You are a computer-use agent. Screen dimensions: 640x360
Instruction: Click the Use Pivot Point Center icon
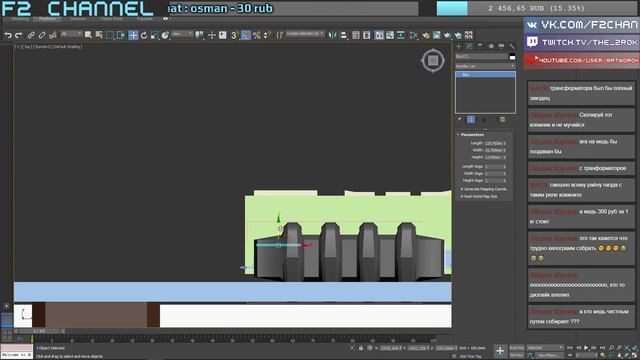coord(200,36)
